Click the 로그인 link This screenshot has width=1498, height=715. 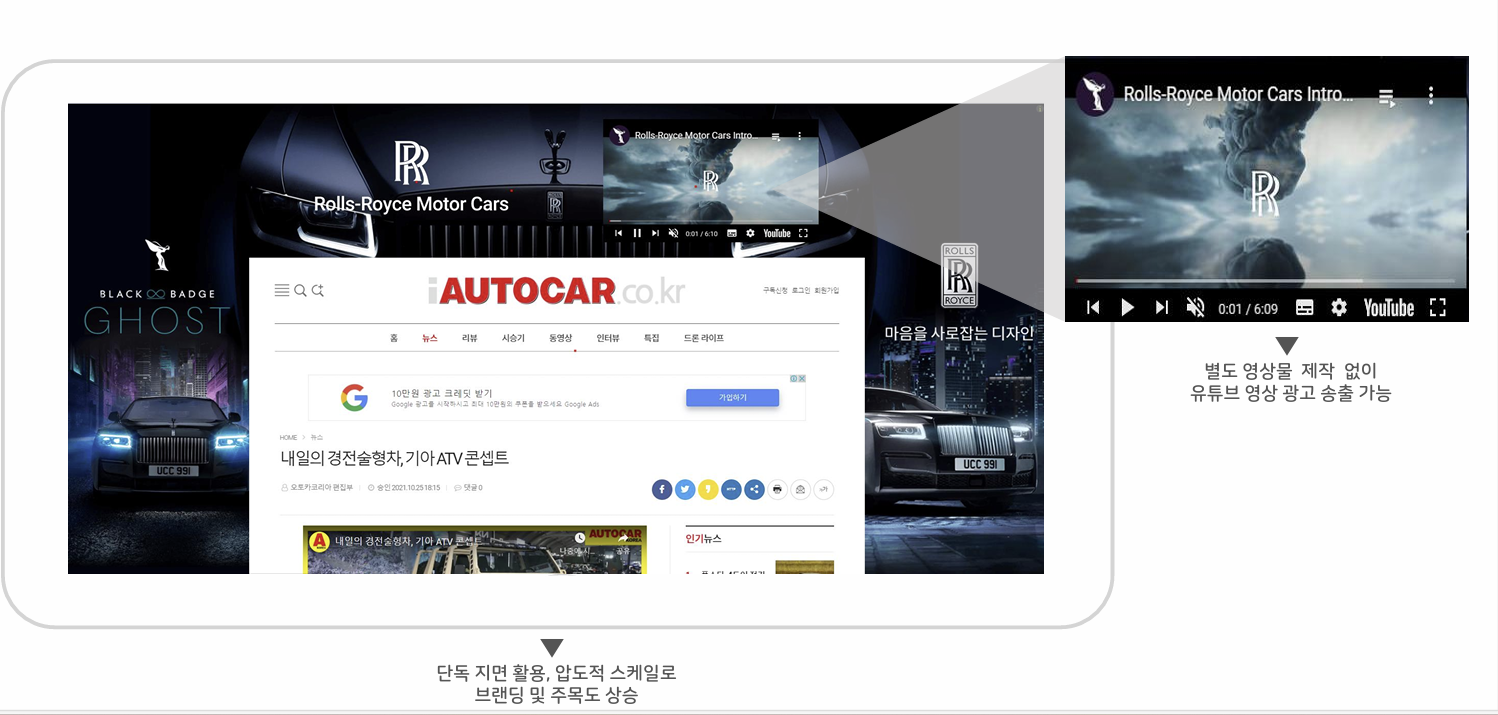[801, 290]
